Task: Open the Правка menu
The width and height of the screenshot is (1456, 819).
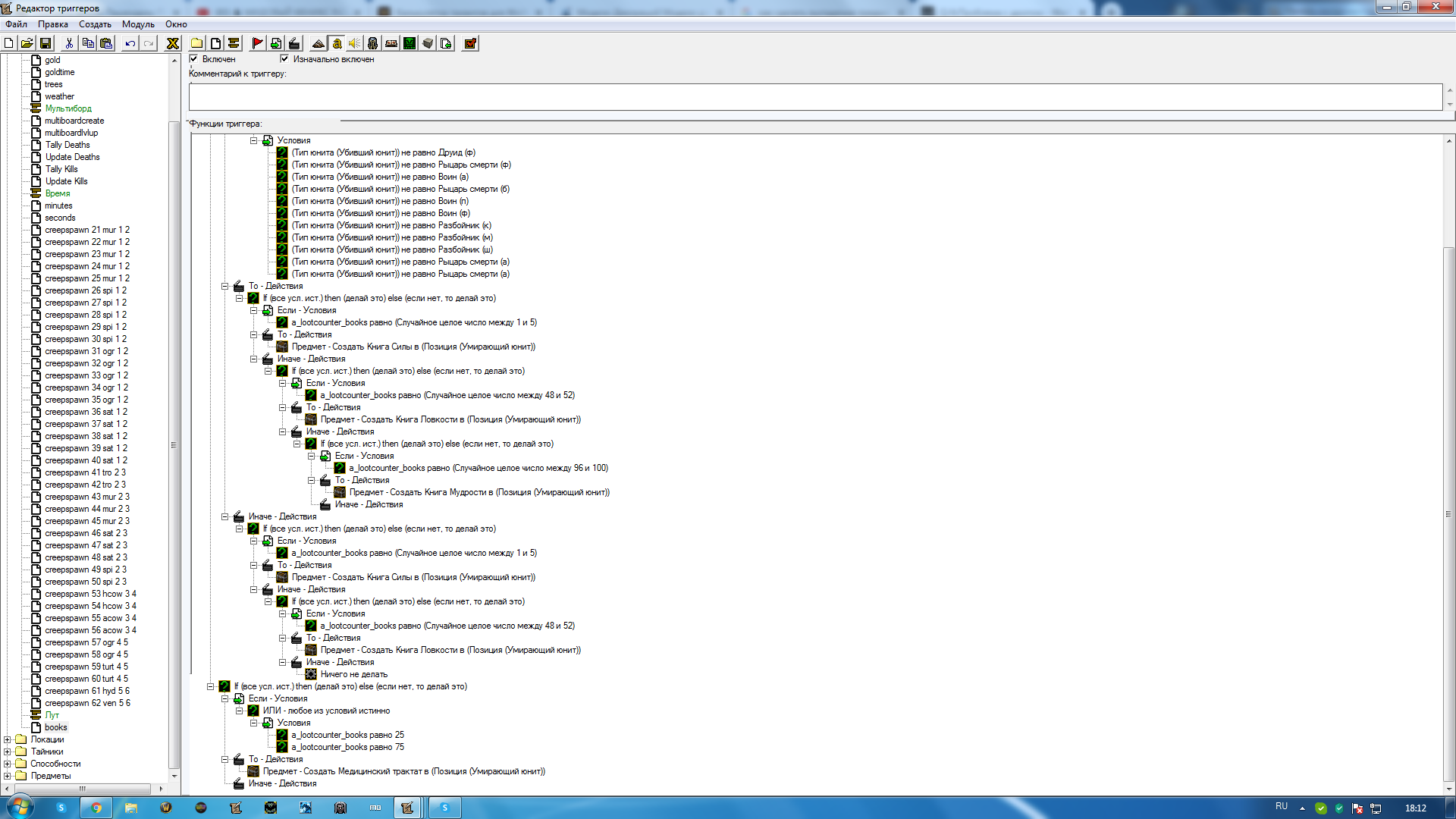Action: tap(53, 24)
